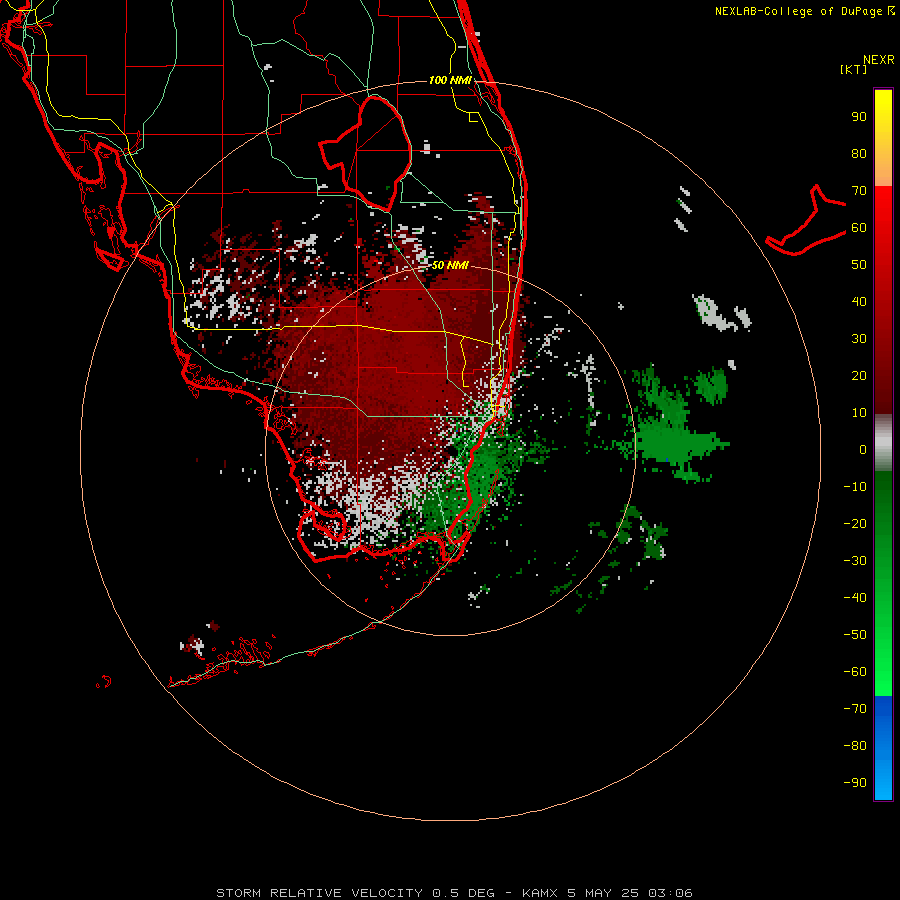Click the -10 knot scale label

[x=855, y=487]
